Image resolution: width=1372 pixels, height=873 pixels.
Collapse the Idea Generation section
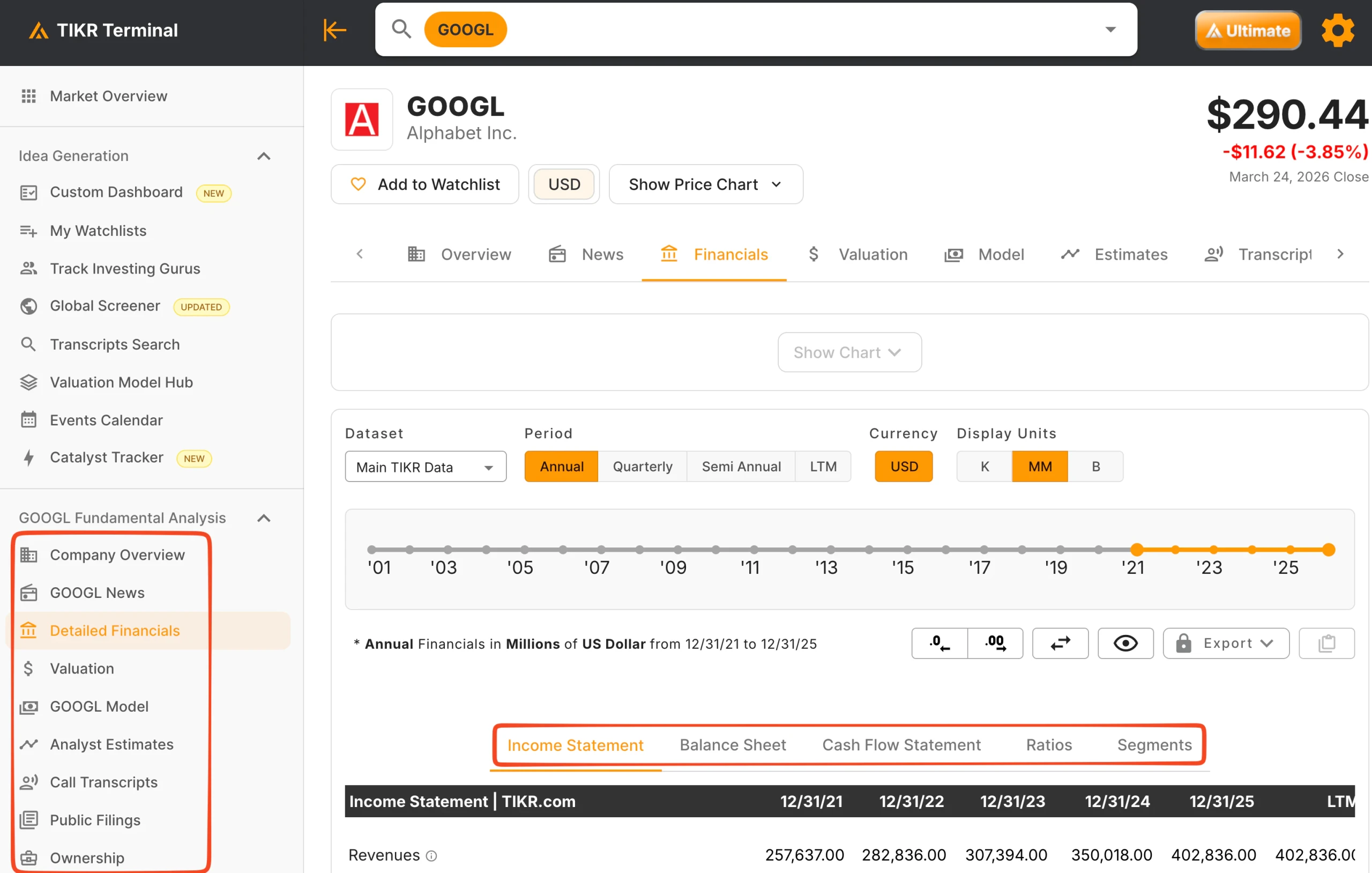point(264,156)
